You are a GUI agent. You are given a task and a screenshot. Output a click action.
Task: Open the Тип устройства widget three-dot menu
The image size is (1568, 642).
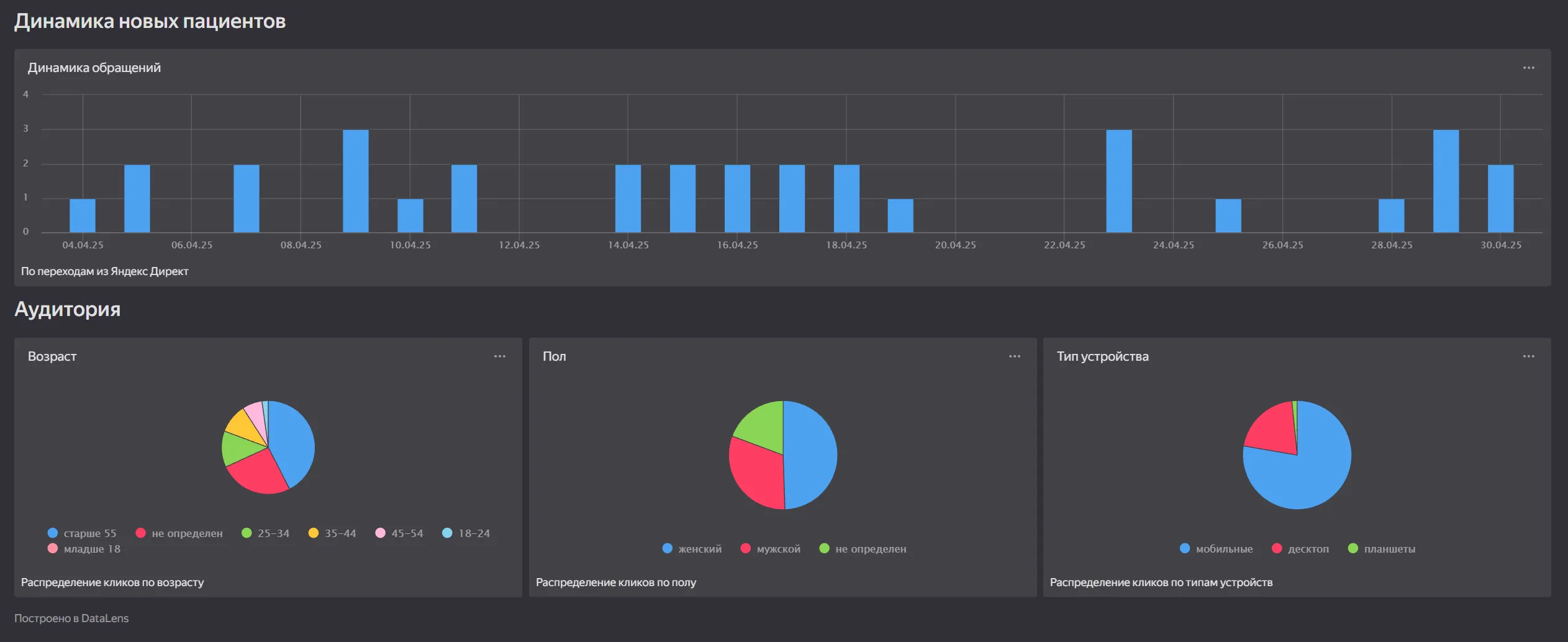tap(1528, 356)
